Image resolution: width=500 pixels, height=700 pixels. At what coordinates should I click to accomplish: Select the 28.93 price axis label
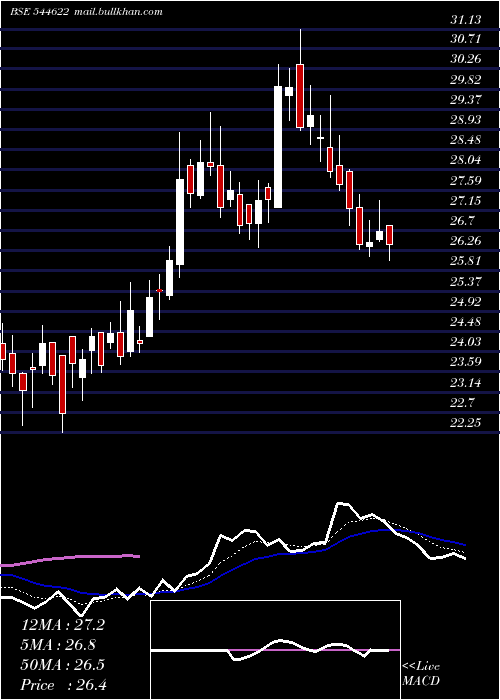coord(466,120)
